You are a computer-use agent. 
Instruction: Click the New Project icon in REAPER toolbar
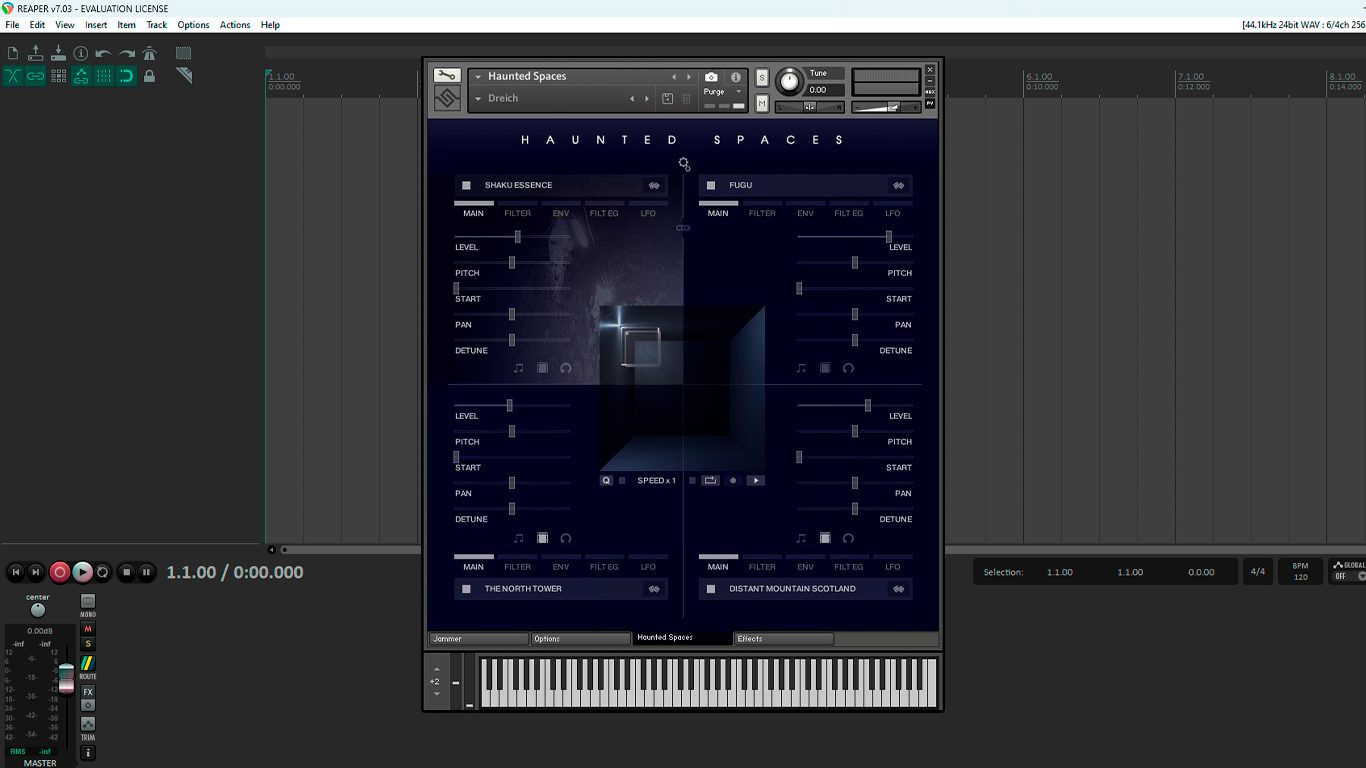click(13, 53)
